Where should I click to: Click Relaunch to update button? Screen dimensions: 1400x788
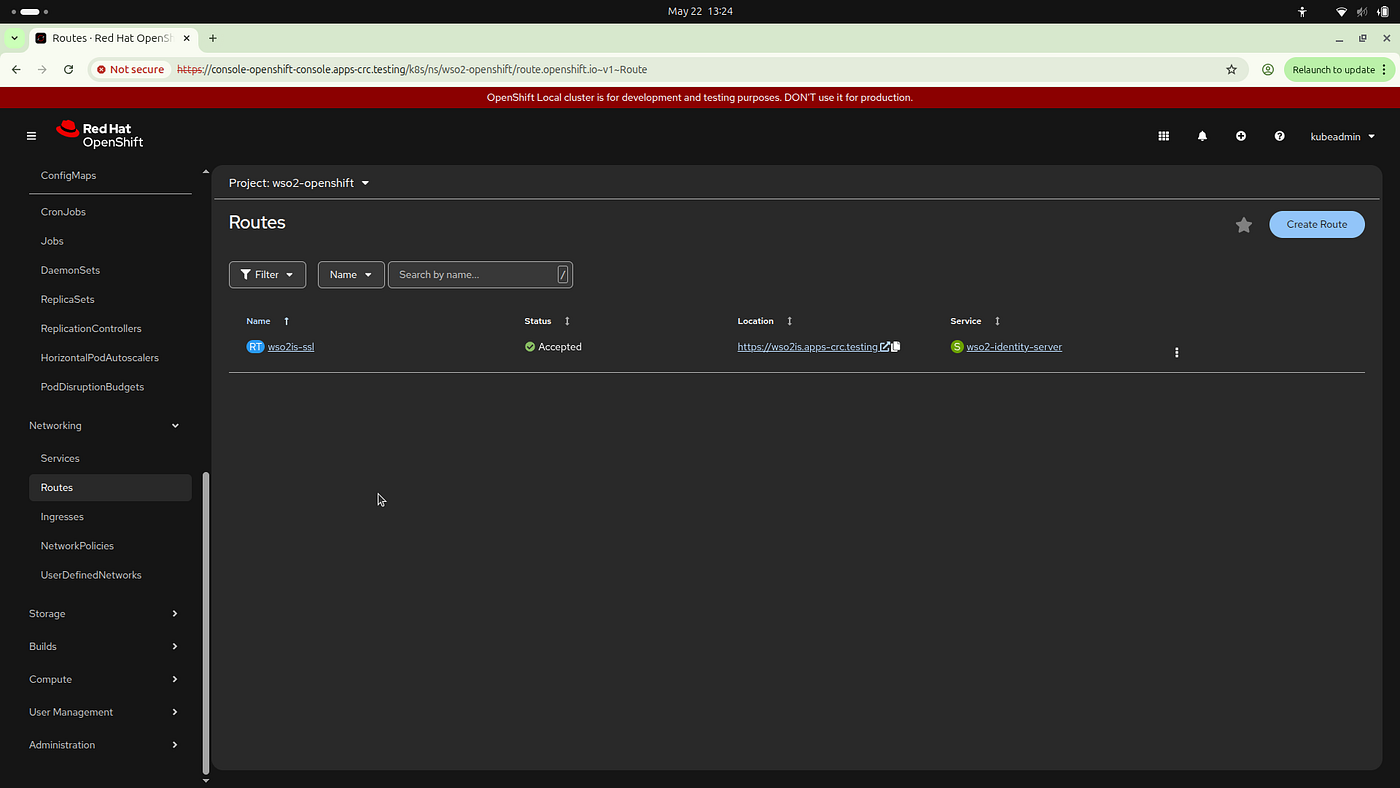(x=1338, y=70)
